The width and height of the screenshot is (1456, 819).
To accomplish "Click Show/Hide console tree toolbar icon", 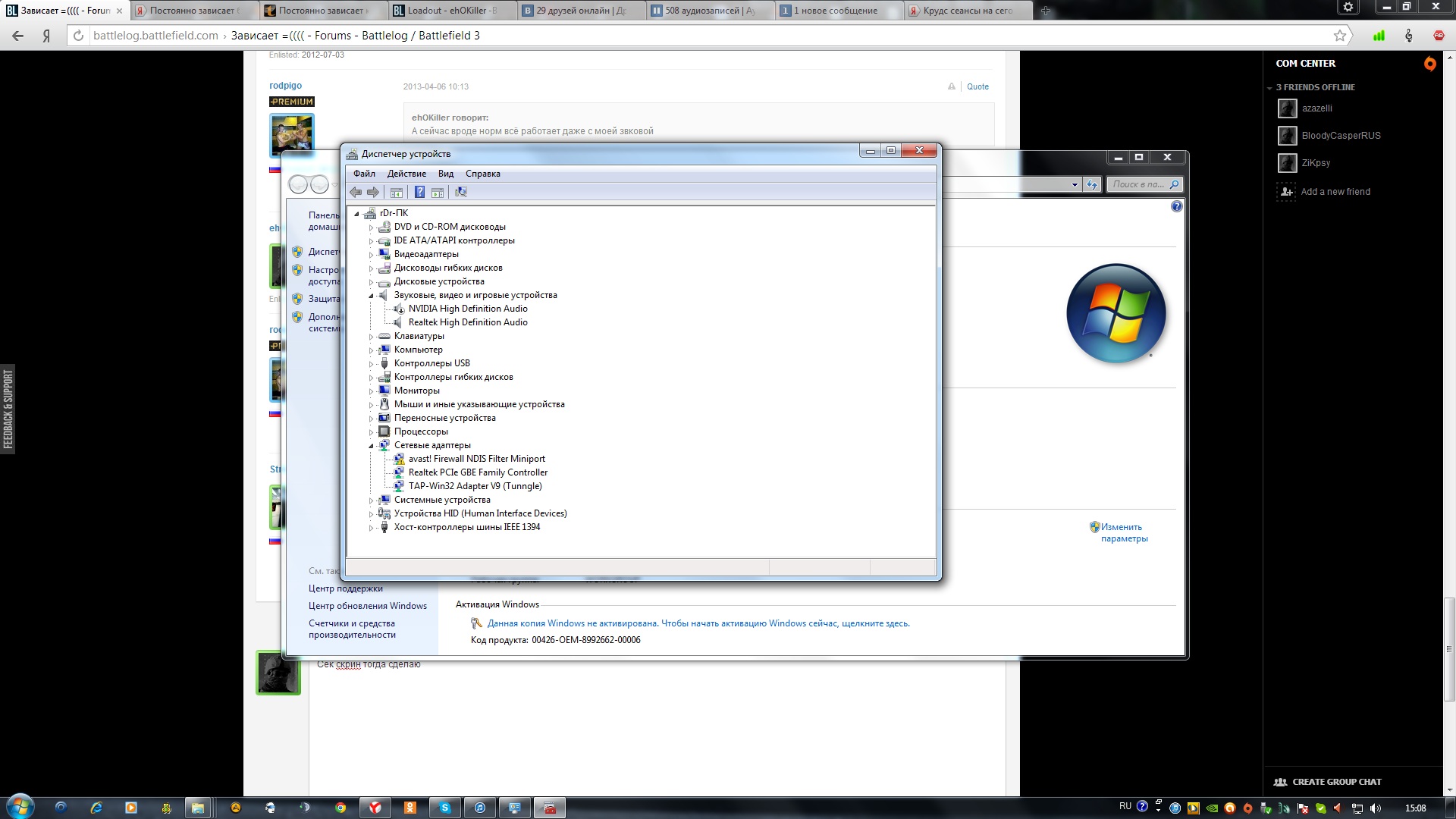I will tap(397, 193).
